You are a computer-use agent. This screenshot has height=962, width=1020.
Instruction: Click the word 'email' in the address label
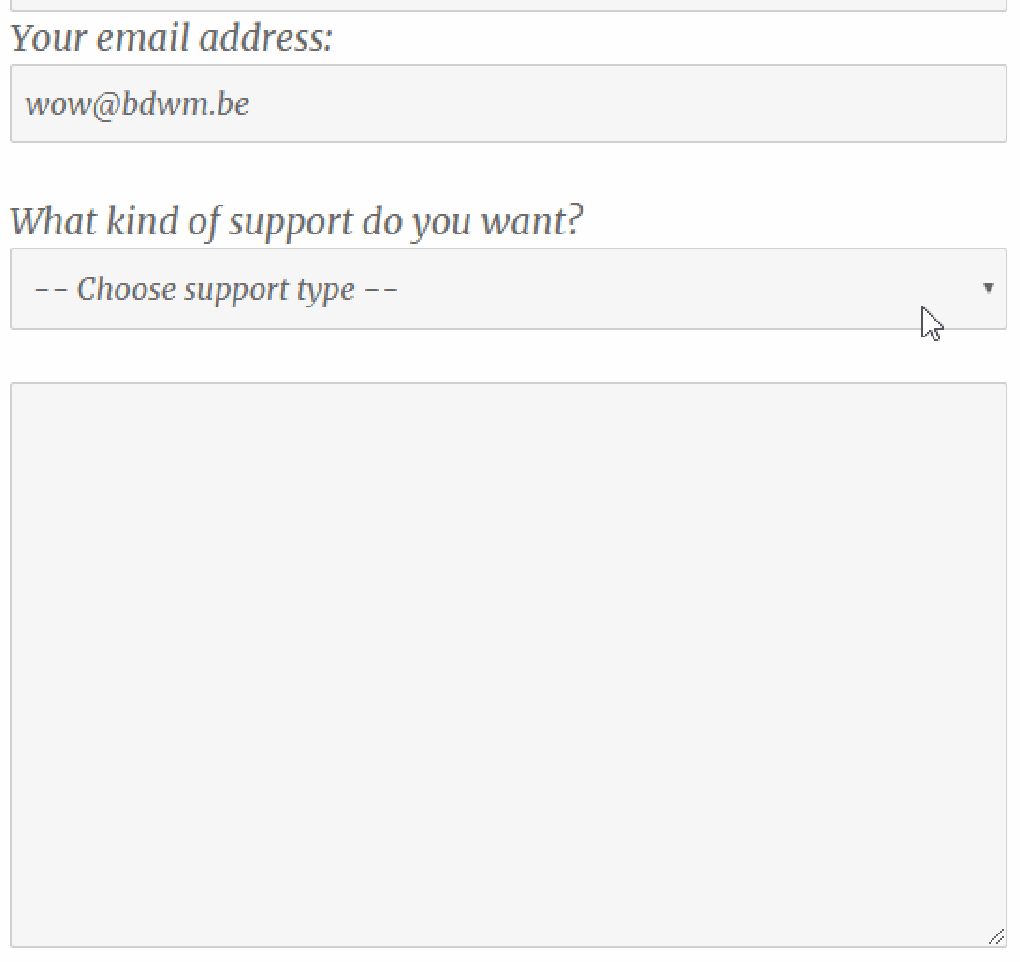click(x=143, y=37)
